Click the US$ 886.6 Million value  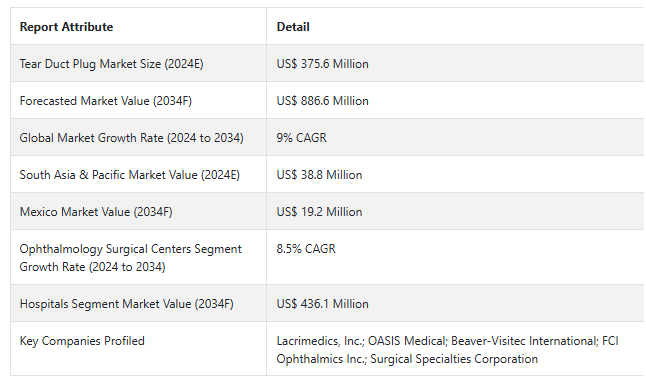(323, 101)
